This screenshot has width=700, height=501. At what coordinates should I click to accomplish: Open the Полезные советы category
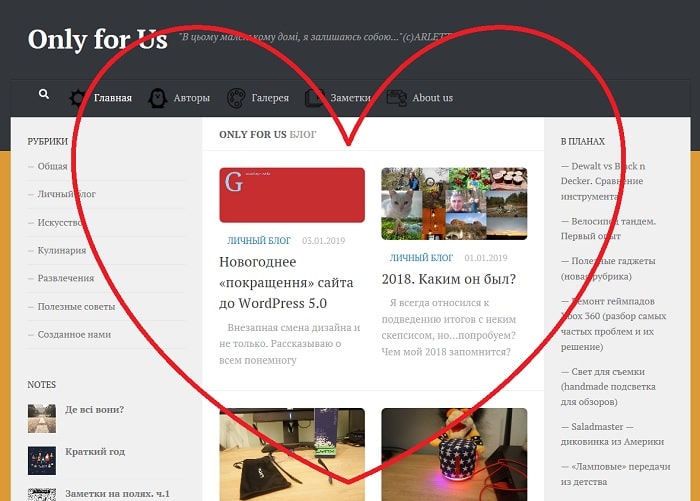pyautogui.click(x=76, y=307)
